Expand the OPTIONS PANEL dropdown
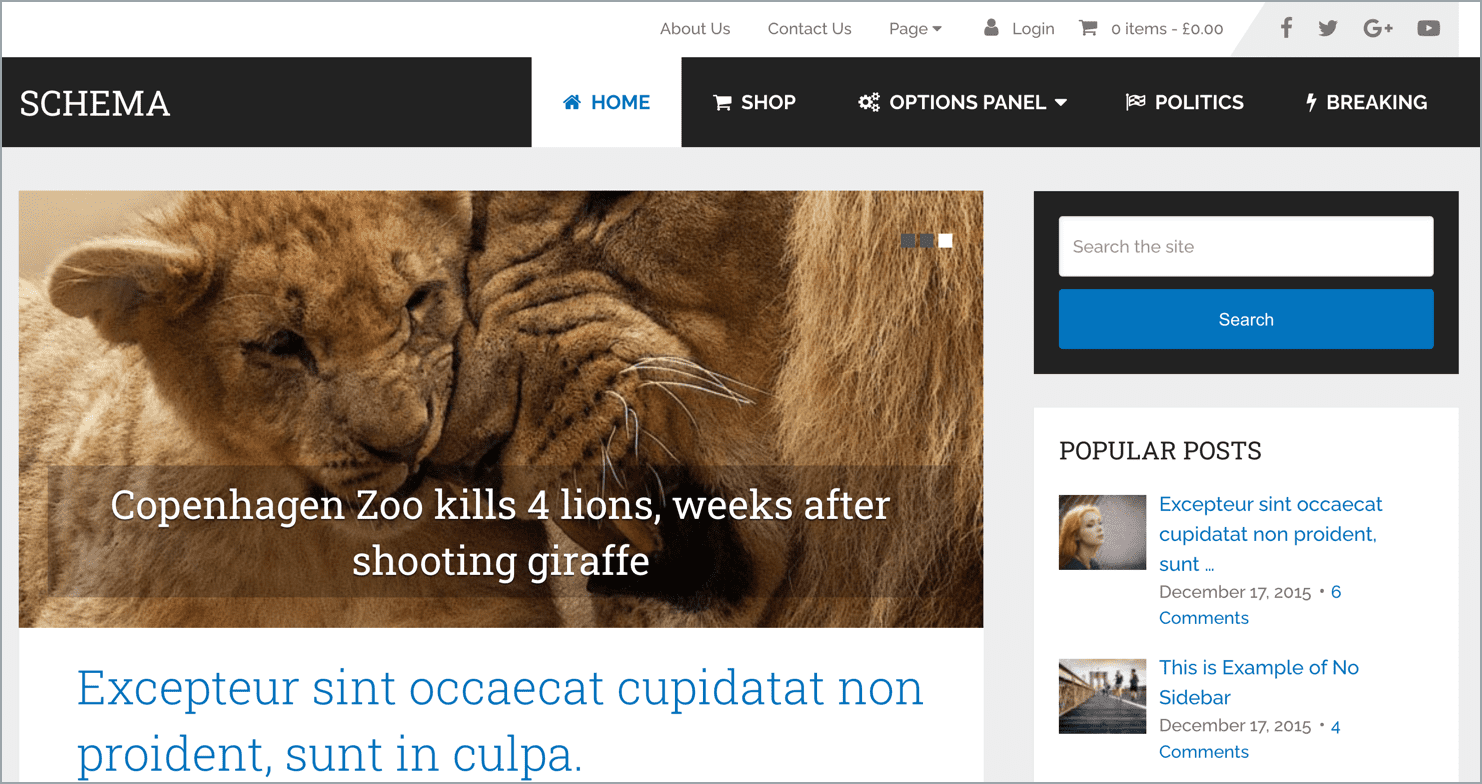This screenshot has width=1482, height=784. (x=961, y=101)
